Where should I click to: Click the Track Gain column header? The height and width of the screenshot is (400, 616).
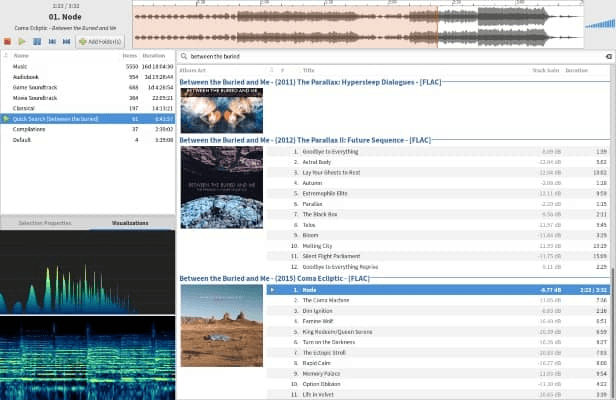point(546,70)
